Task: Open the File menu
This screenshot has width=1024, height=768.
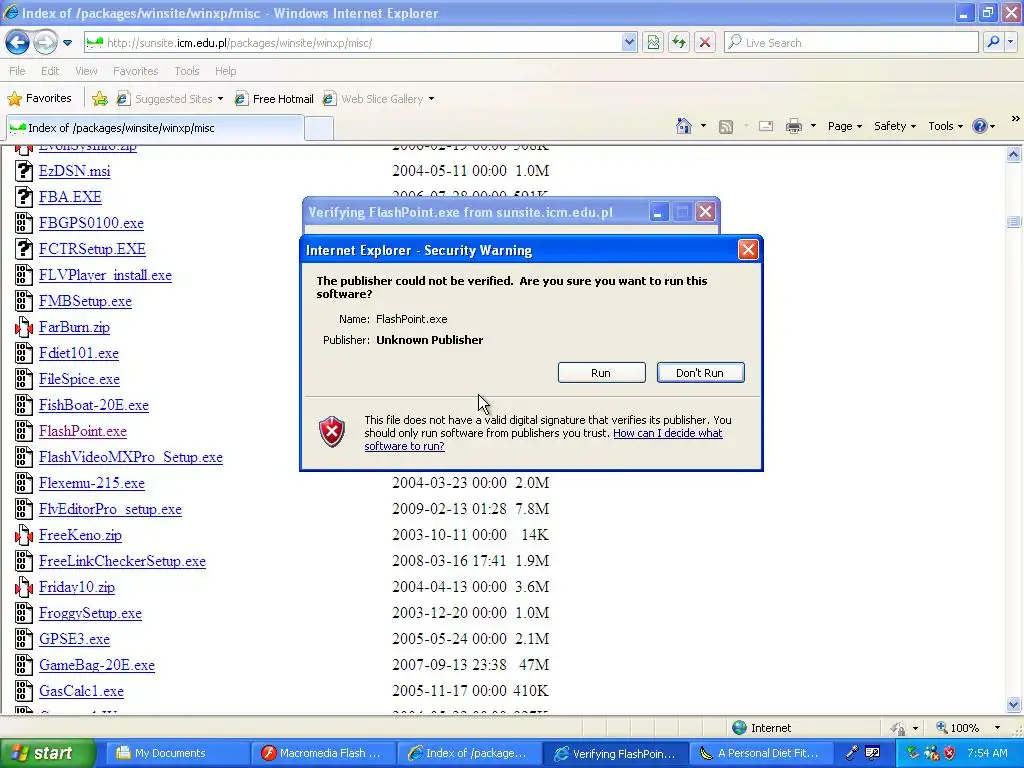Action: [x=18, y=71]
